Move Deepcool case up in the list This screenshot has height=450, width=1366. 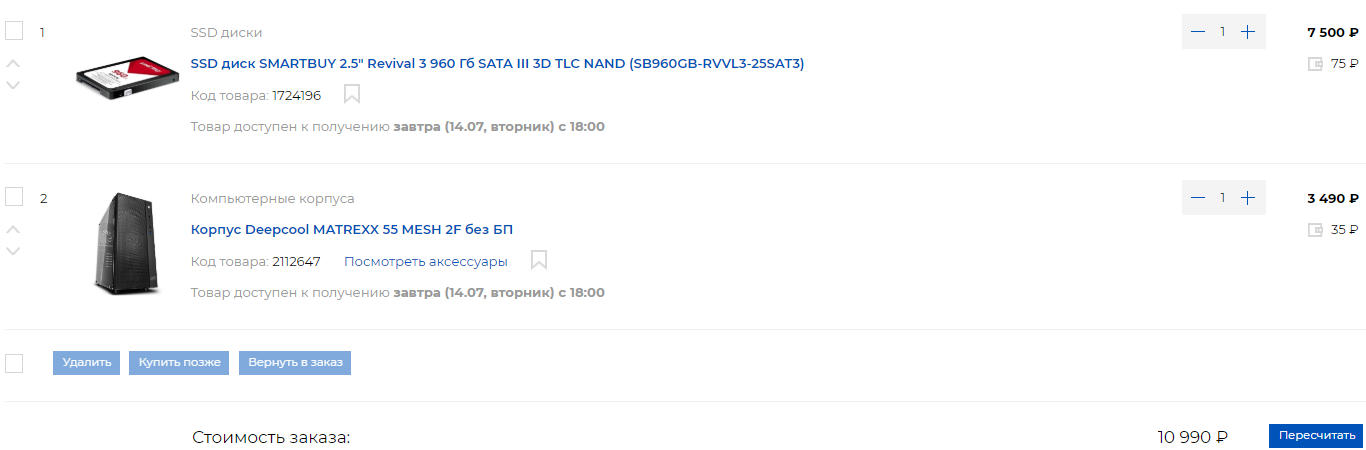pos(13,230)
